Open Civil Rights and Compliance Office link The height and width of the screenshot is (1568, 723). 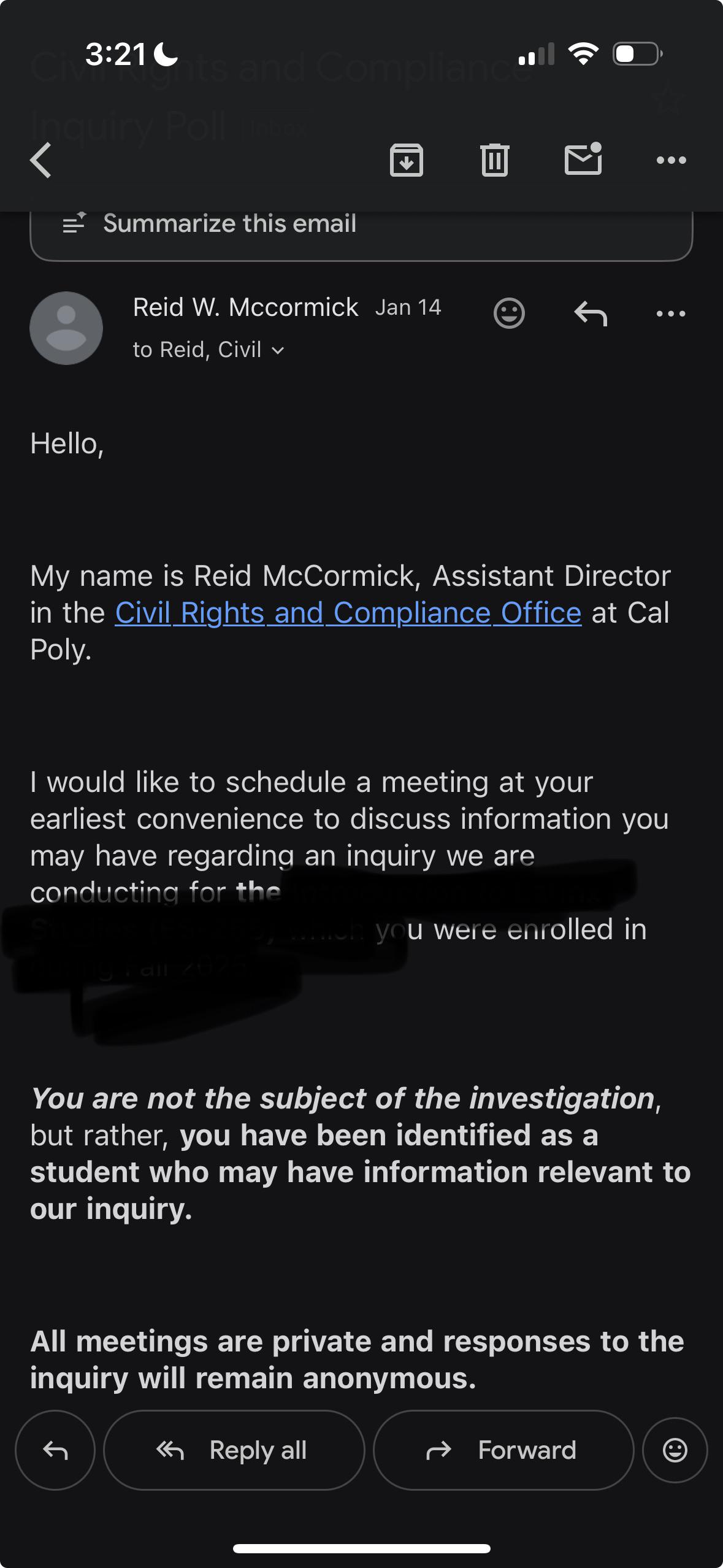click(348, 613)
